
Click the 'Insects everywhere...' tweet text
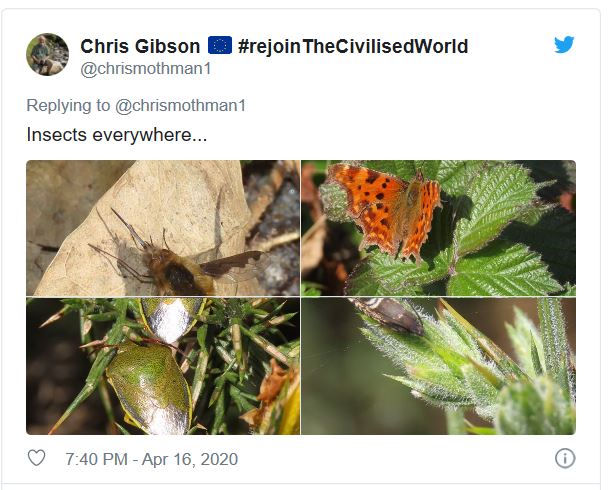pyautogui.click(x=117, y=135)
